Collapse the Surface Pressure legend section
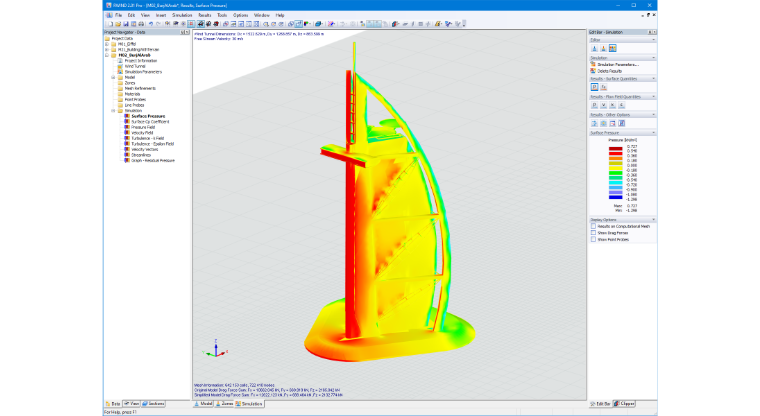Image resolution: width=760 pixels, height=416 pixels. pyautogui.click(x=653, y=132)
